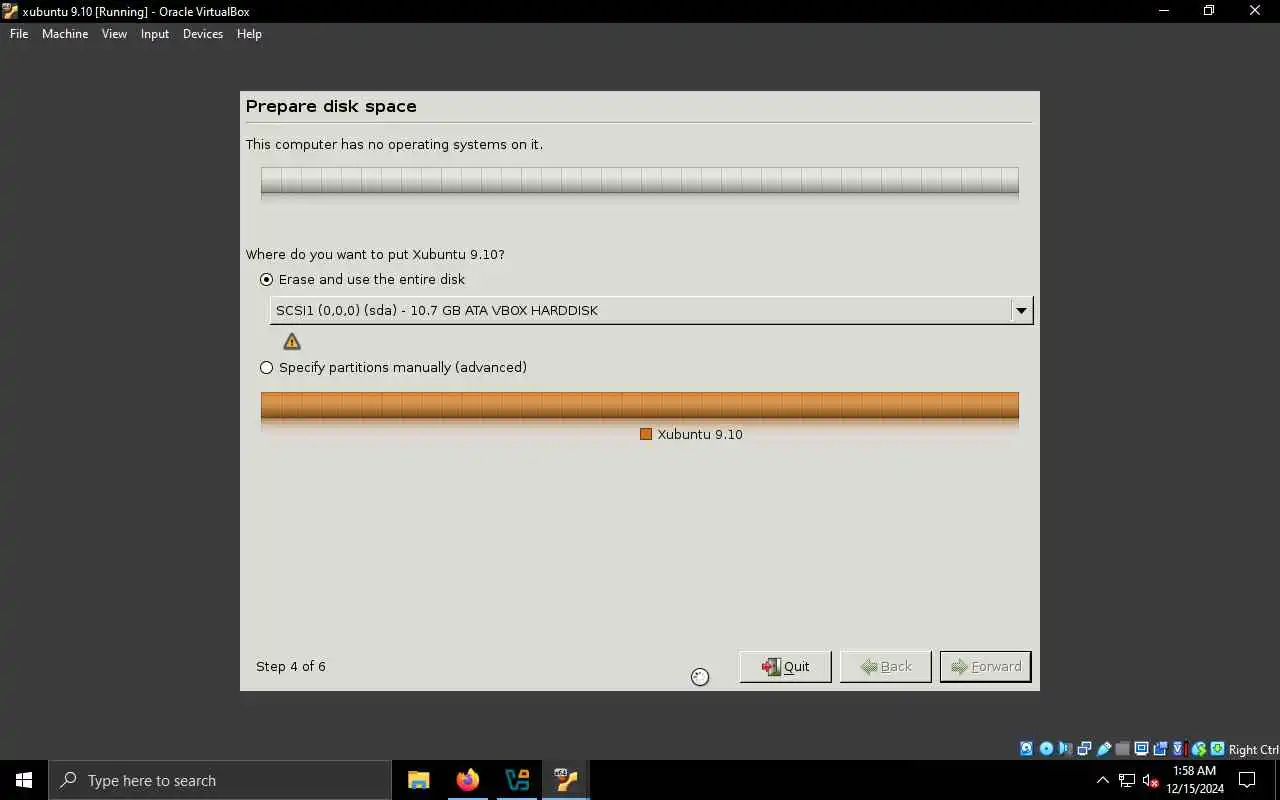Click the audio status icon in VirtualBox

(x=1065, y=749)
